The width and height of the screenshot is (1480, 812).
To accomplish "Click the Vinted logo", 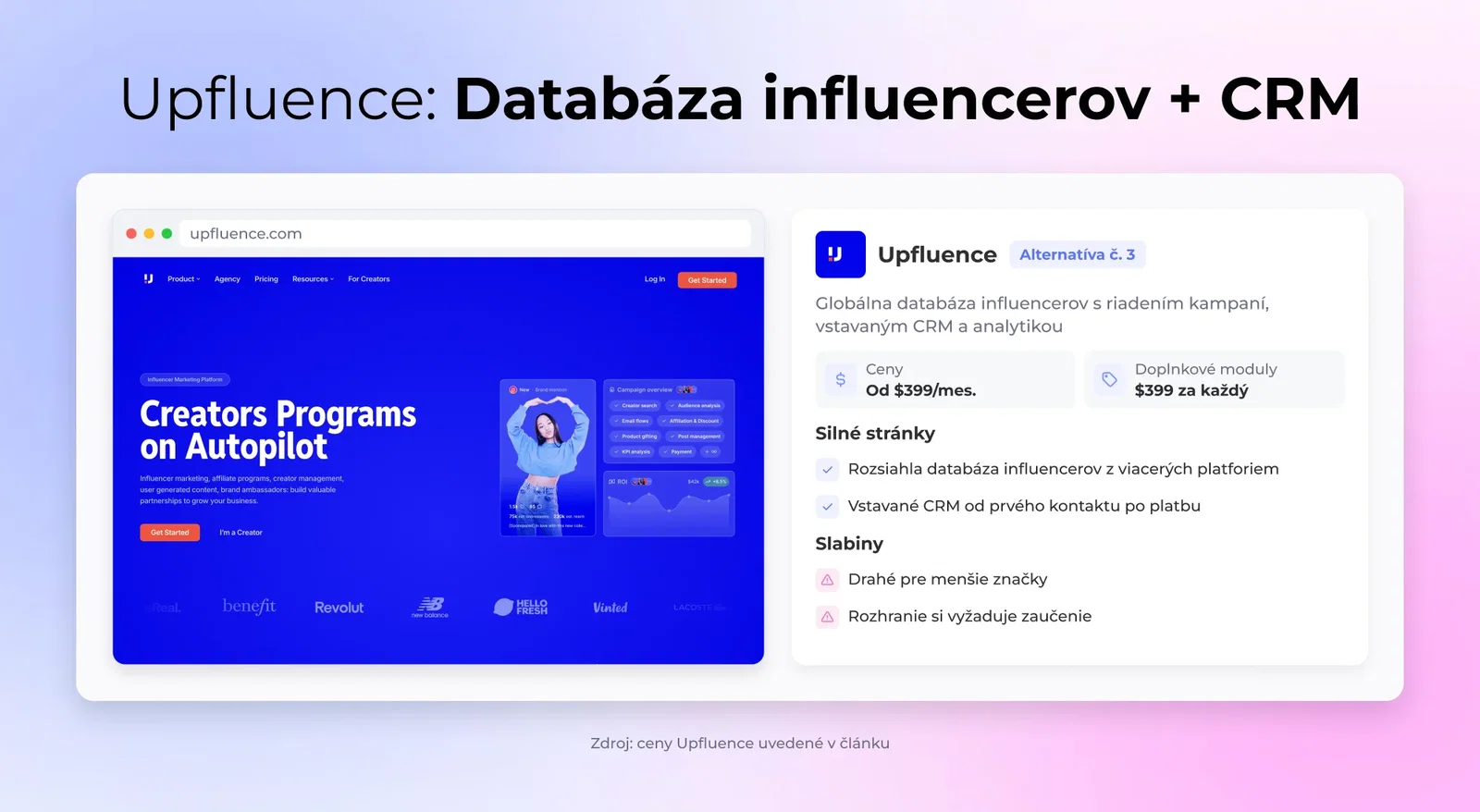I will (x=610, y=608).
